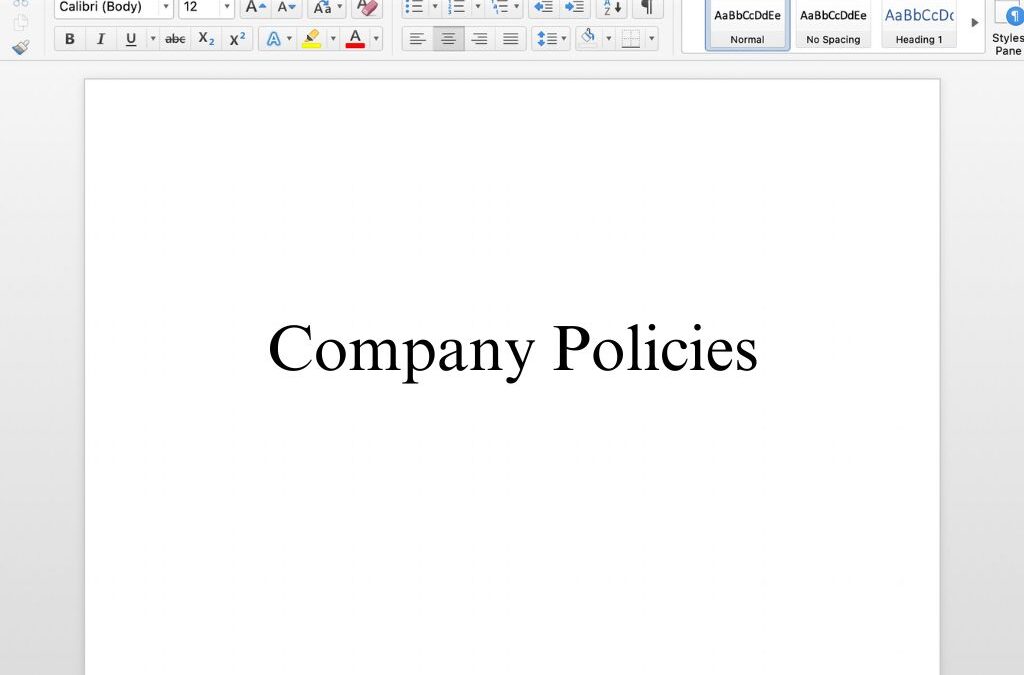
Task: Apply red font color
Action: [x=355, y=39]
